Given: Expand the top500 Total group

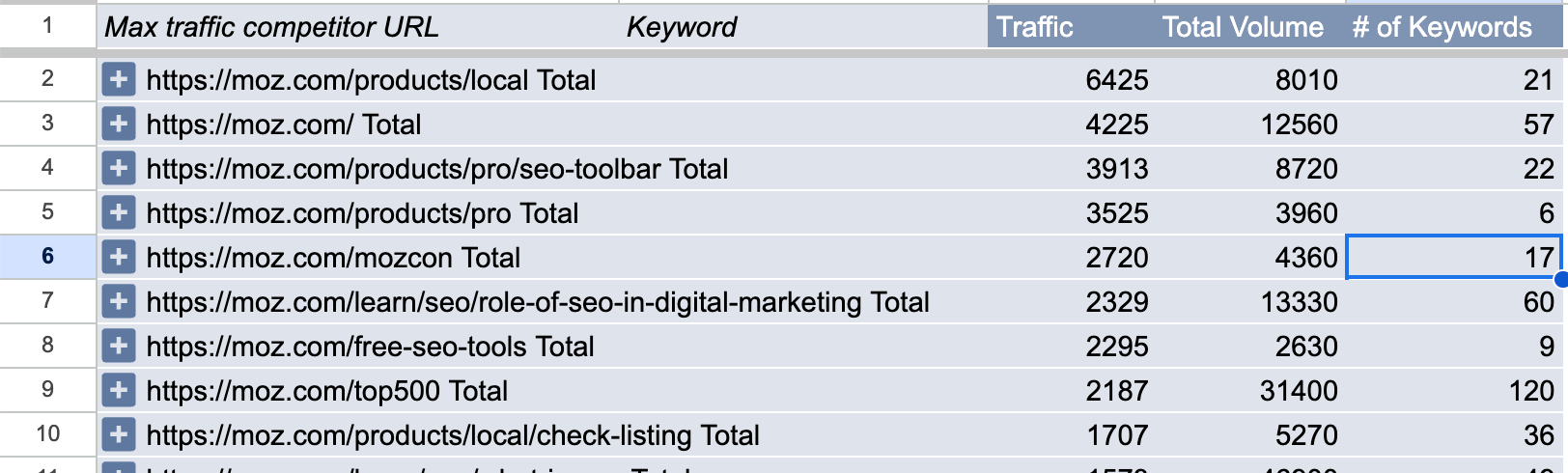Looking at the screenshot, I should [x=119, y=390].
